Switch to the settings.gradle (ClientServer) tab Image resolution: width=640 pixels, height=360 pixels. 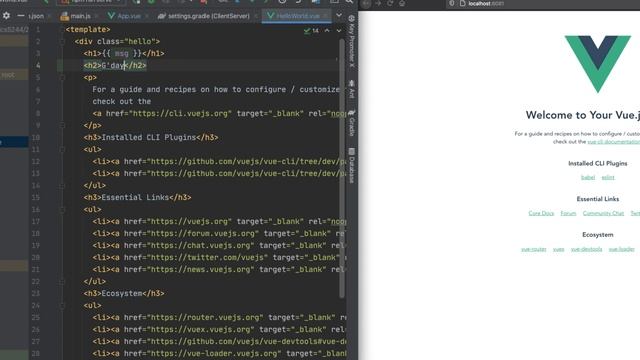(x=208, y=16)
